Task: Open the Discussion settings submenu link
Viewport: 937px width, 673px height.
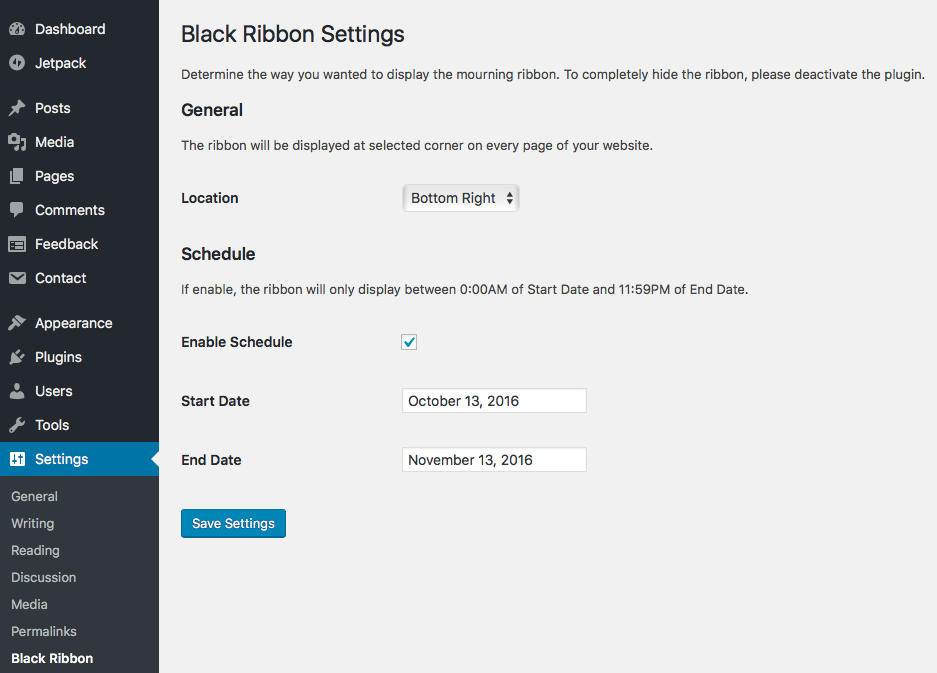Action: (44, 577)
